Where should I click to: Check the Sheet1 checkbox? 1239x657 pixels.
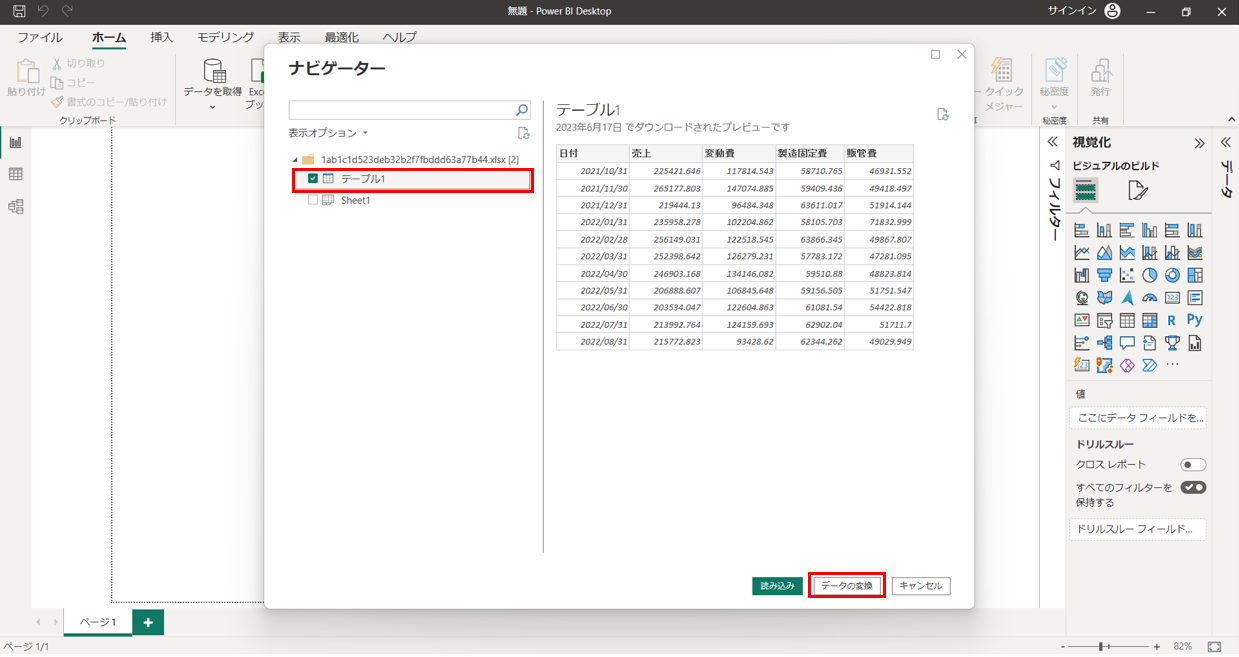coord(313,200)
